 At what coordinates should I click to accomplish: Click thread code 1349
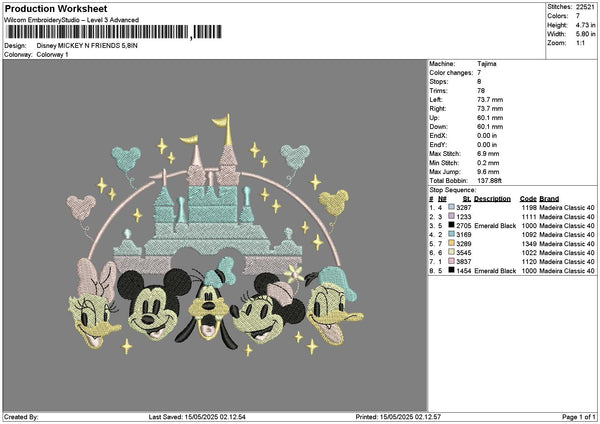click(x=529, y=244)
